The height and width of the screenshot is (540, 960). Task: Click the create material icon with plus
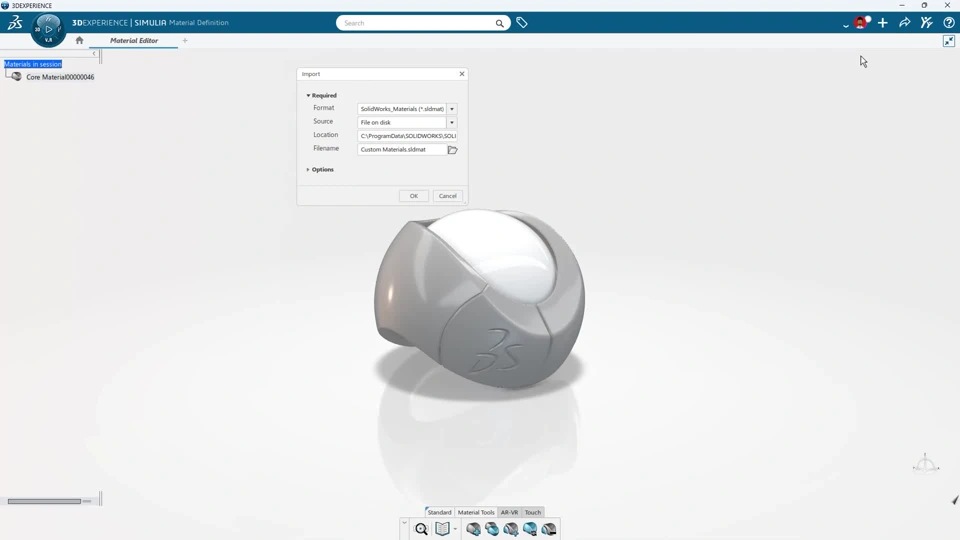tap(473, 528)
